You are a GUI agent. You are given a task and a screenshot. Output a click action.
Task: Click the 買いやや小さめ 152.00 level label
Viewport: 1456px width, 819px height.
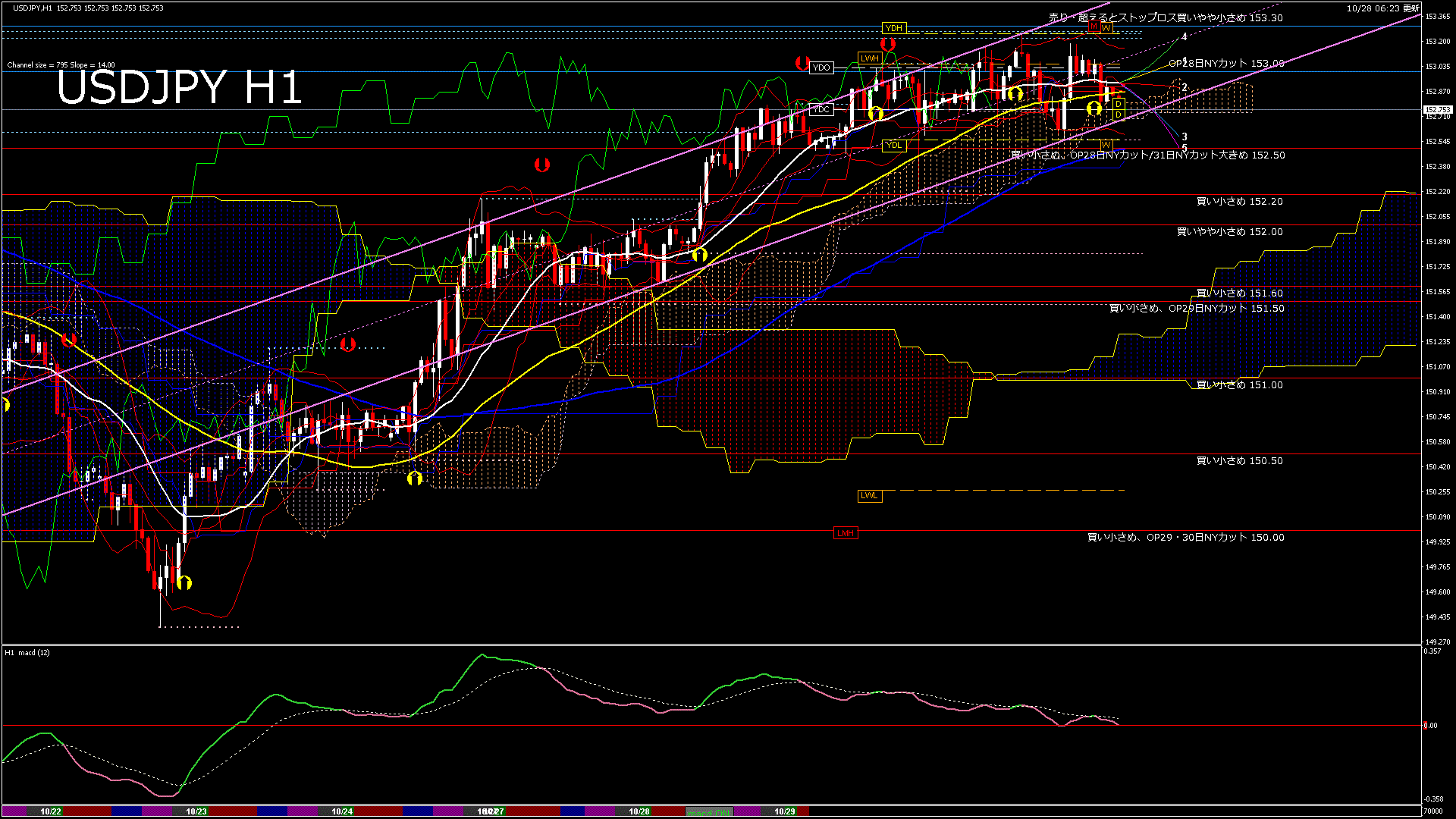1229,232
